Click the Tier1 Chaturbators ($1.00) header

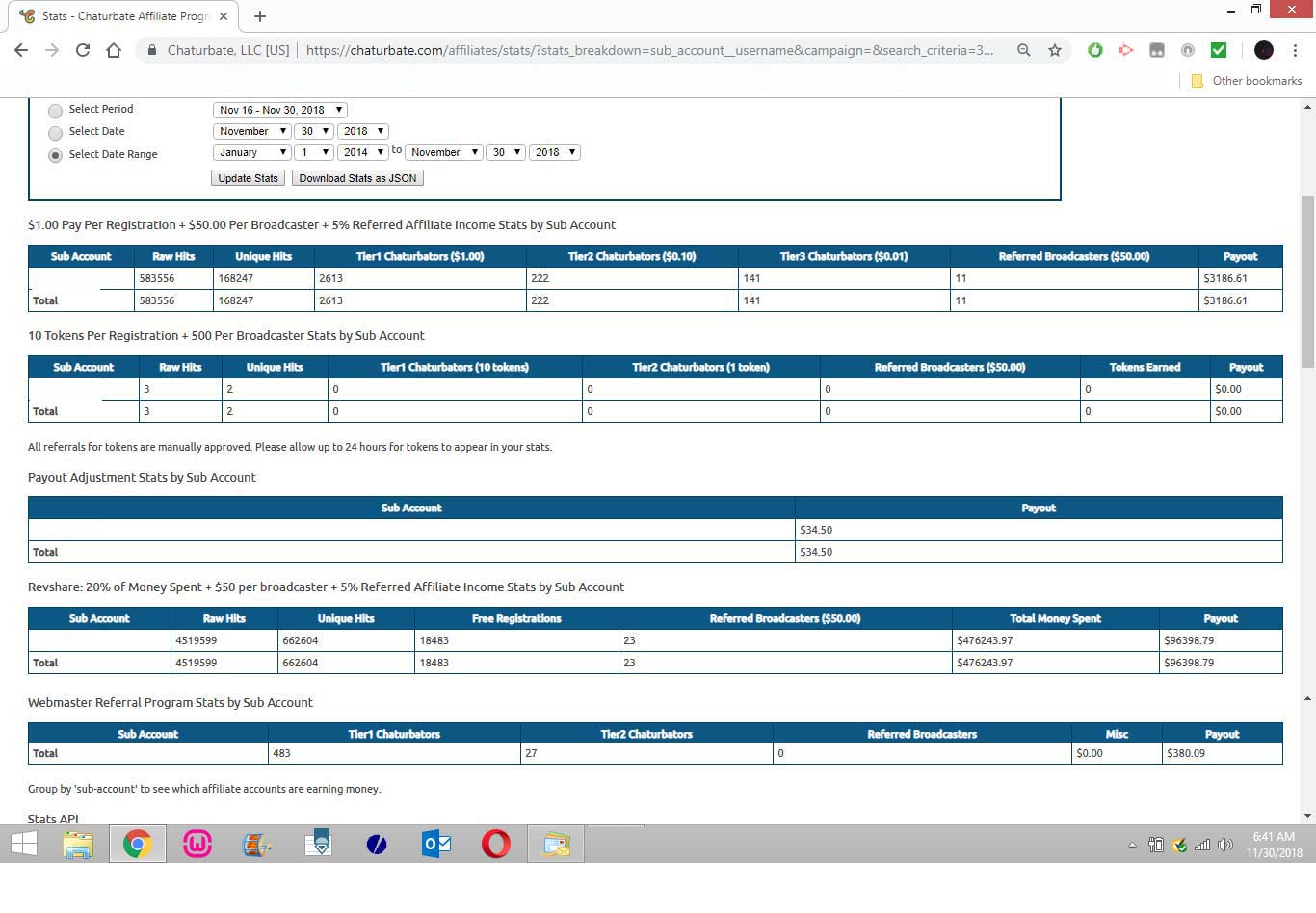pyautogui.click(x=420, y=256)
